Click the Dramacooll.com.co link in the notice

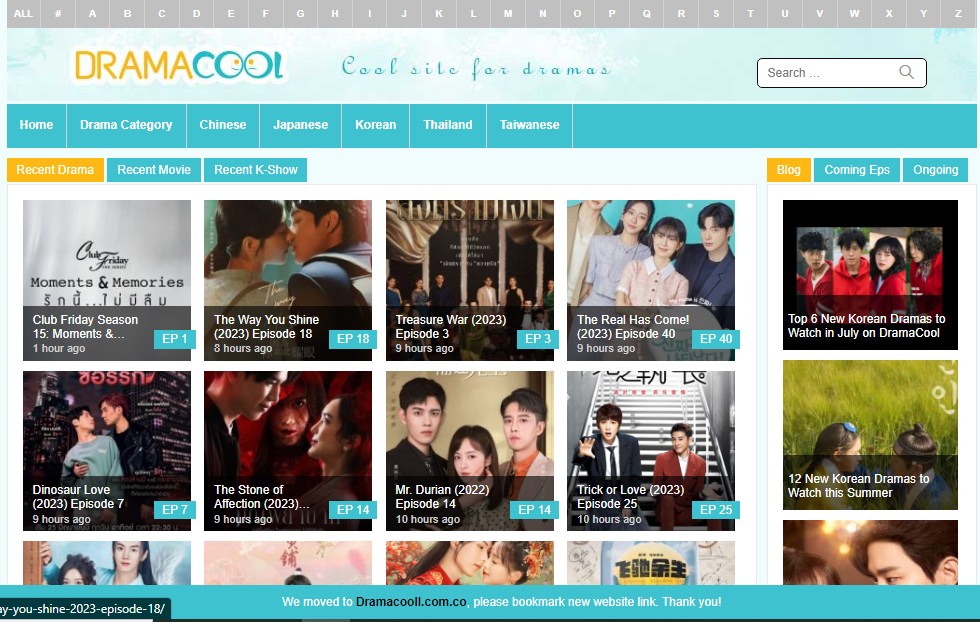[x=410, y=603]
